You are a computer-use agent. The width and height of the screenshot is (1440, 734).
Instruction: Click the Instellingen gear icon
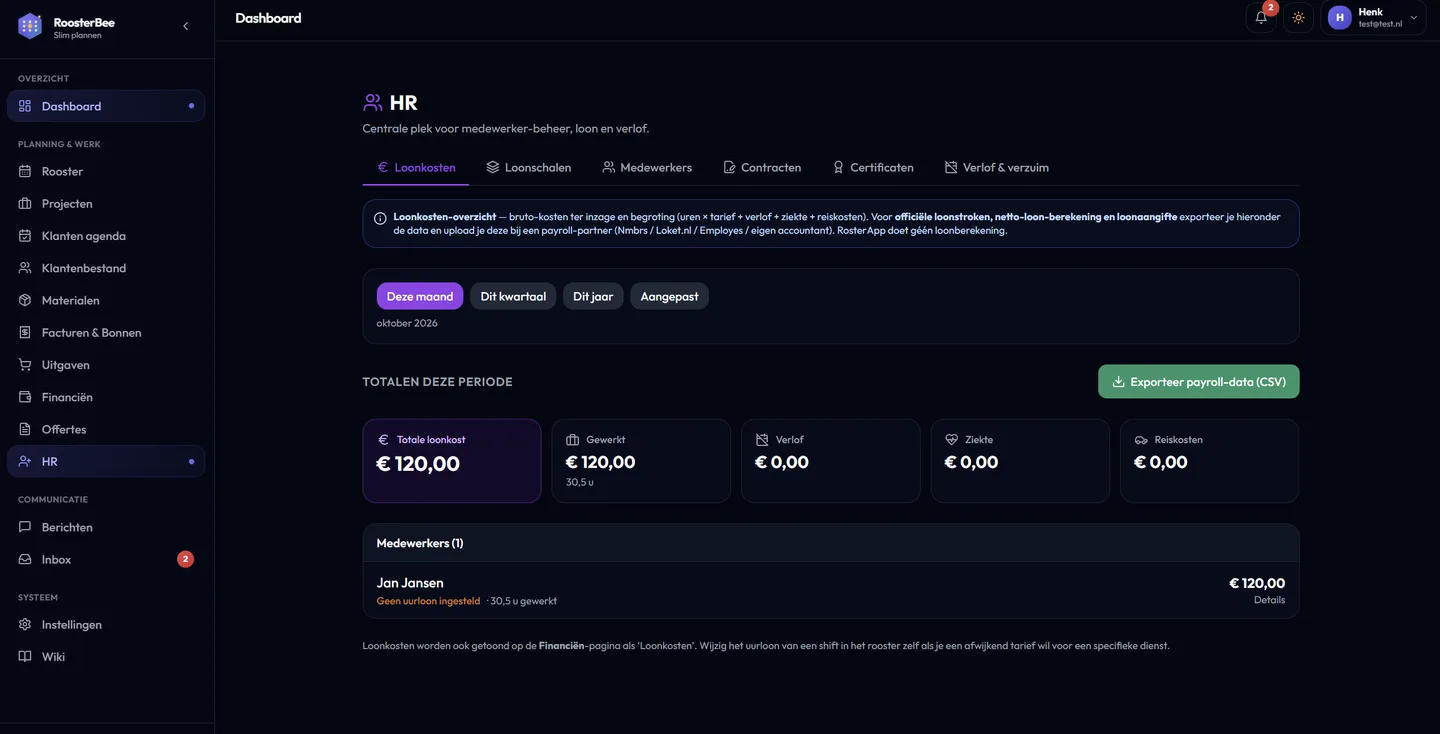click(25, 624)
